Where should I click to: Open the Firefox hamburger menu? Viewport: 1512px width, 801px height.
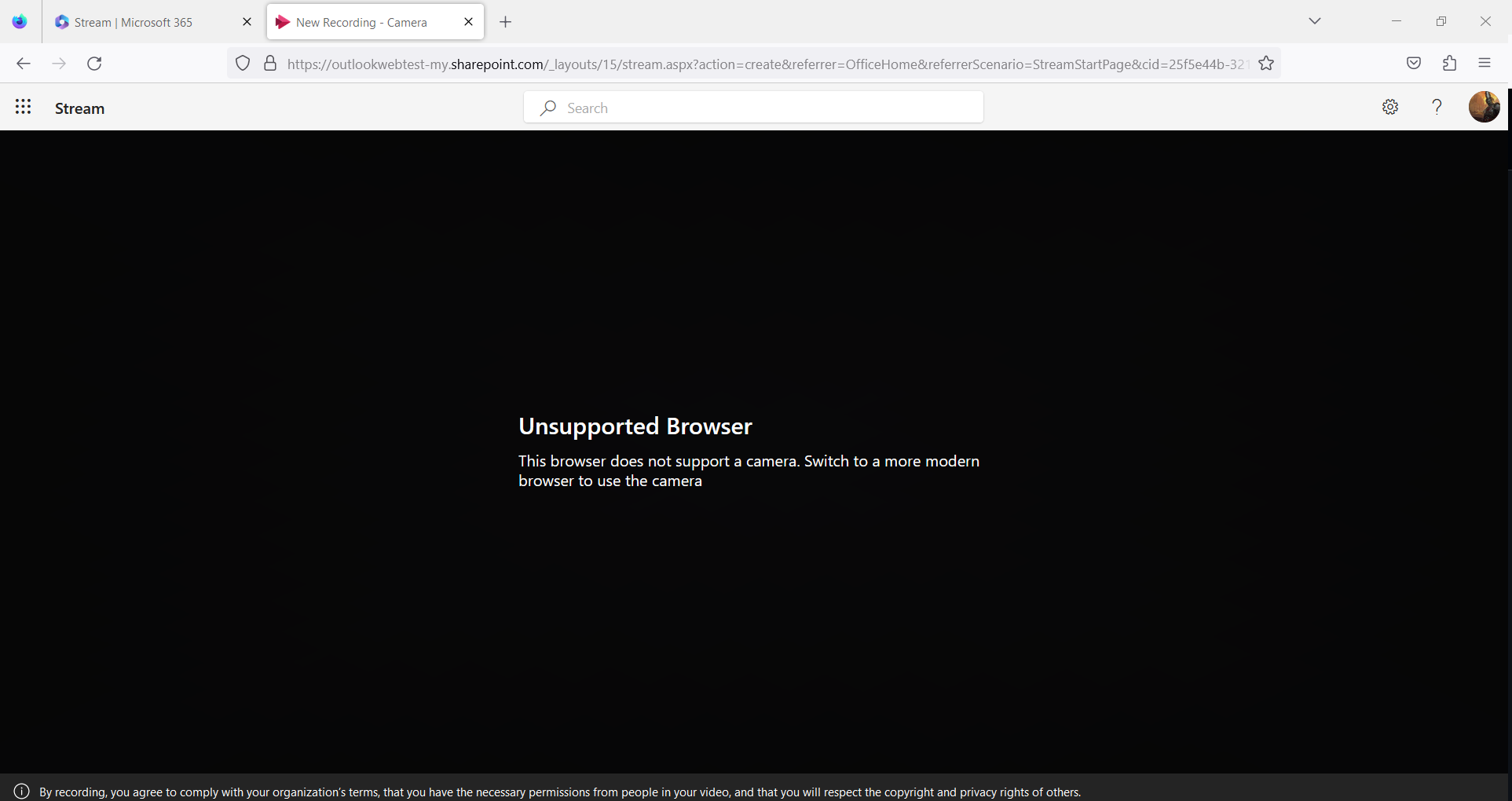[1485, 63]
